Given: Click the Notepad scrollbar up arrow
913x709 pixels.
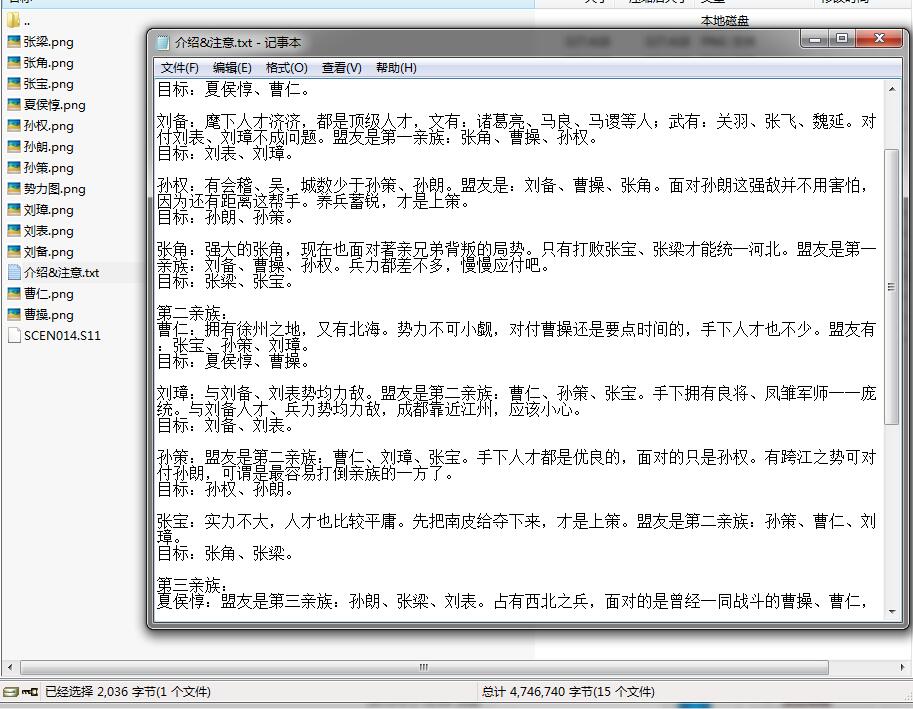Looking at the screenshot, I should click(x=891, y=88).
